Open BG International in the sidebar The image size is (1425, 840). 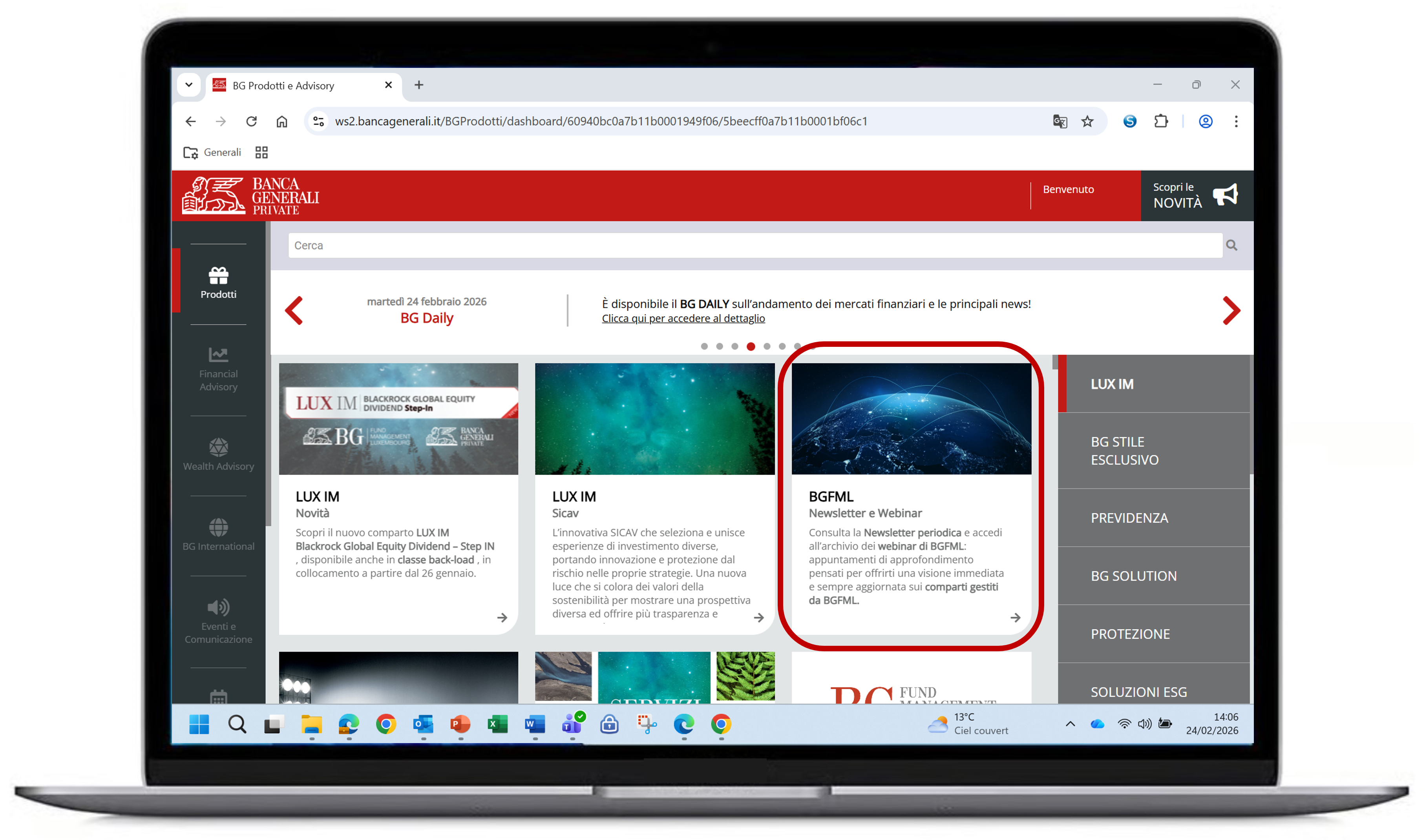pyautogui.click(x=218, y=534)
